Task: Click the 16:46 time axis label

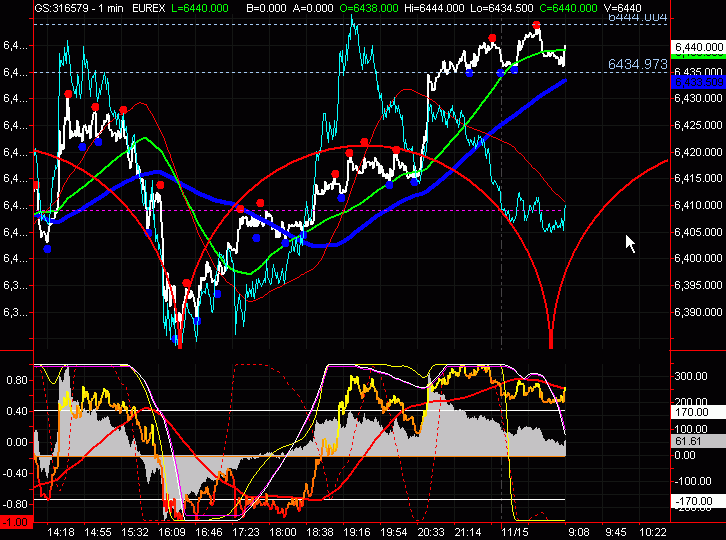Action: (209, 532)
